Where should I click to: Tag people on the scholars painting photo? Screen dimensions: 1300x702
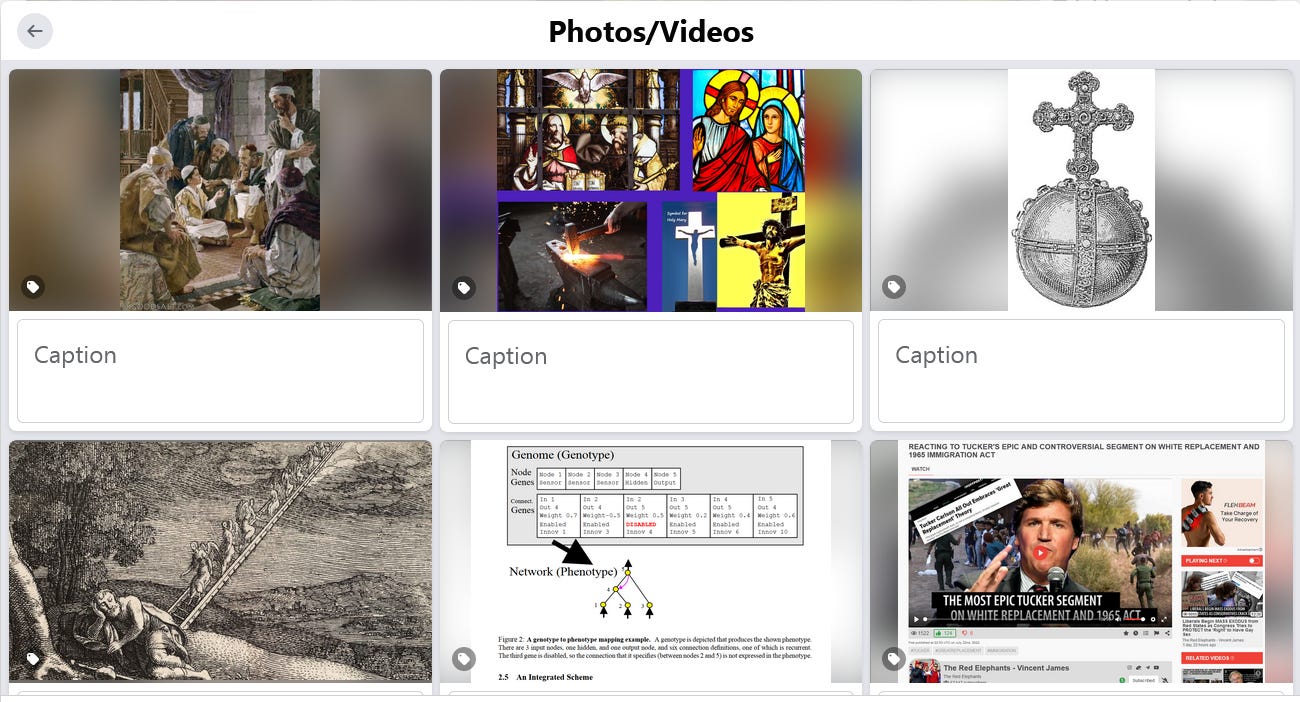[x=33, y=287]
